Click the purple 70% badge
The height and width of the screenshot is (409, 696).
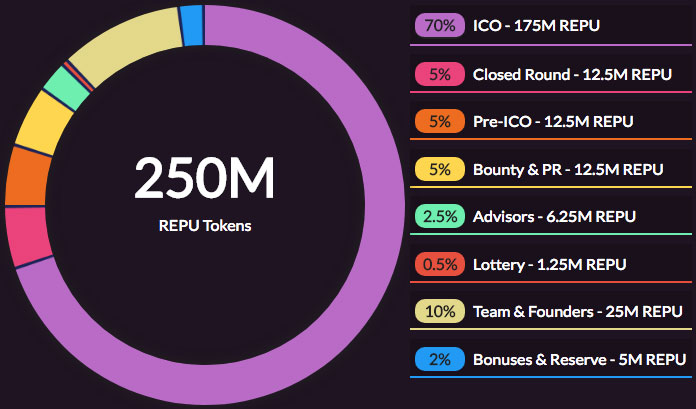point(438,24)
